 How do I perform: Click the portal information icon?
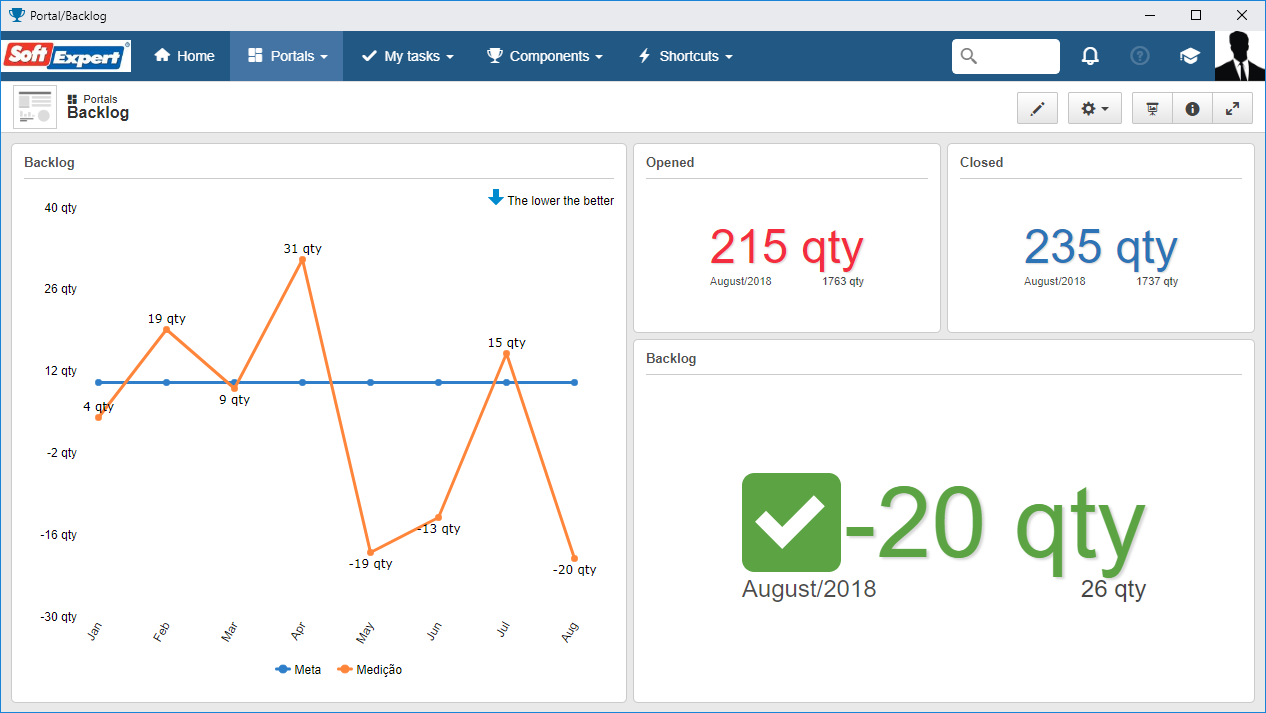click(x=1192, y=108)
